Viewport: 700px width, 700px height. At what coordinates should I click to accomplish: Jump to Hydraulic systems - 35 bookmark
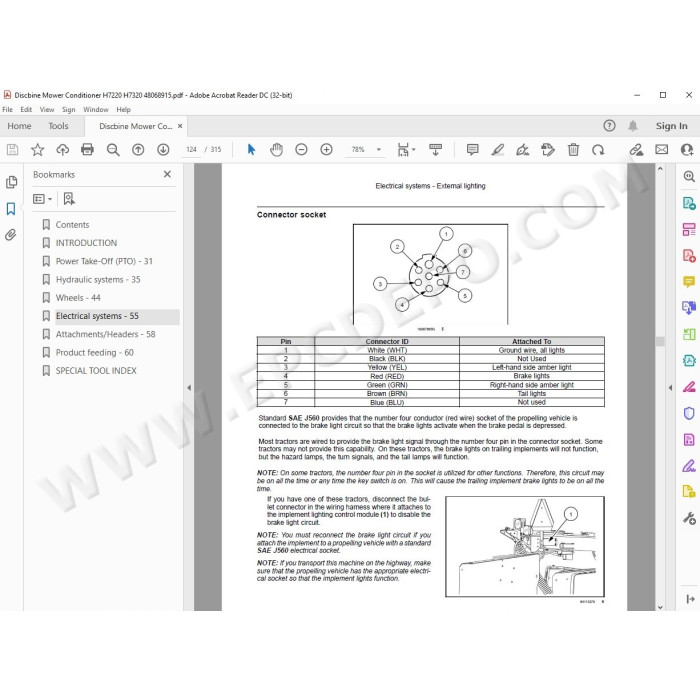tap(98, 279)
